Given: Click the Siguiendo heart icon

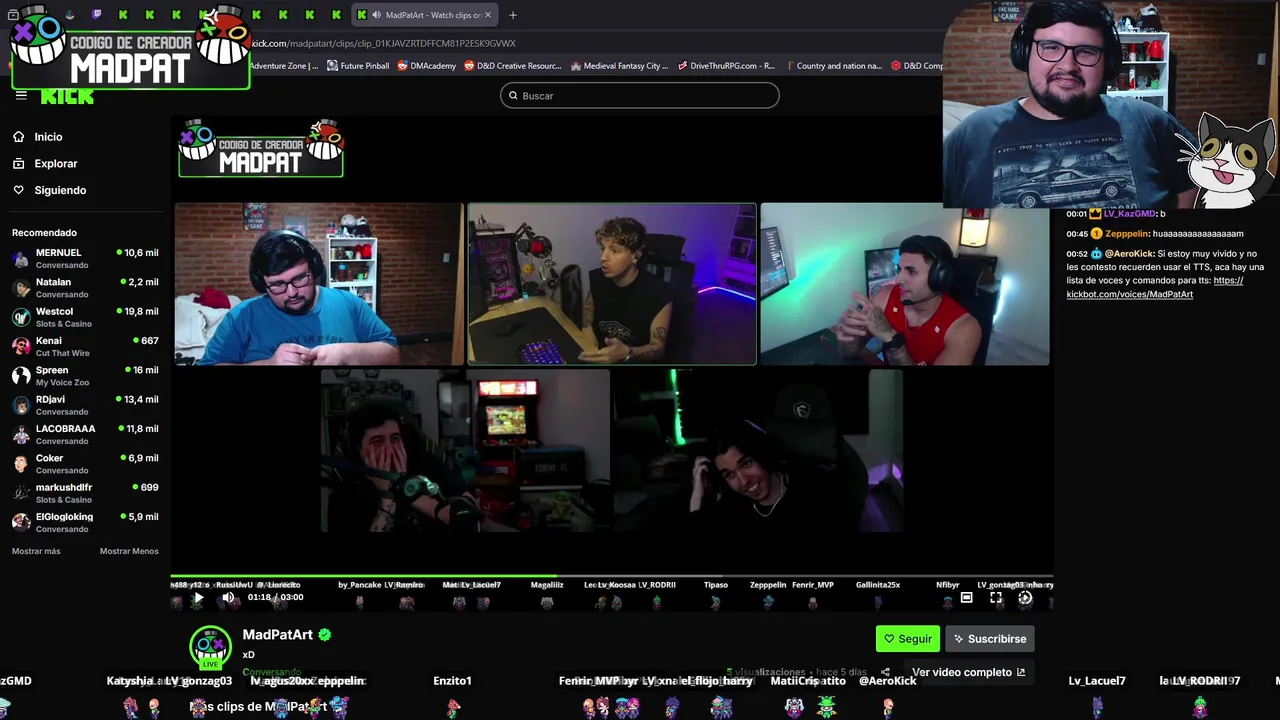Looking at the screenshot, I should [x=18, y=190].
